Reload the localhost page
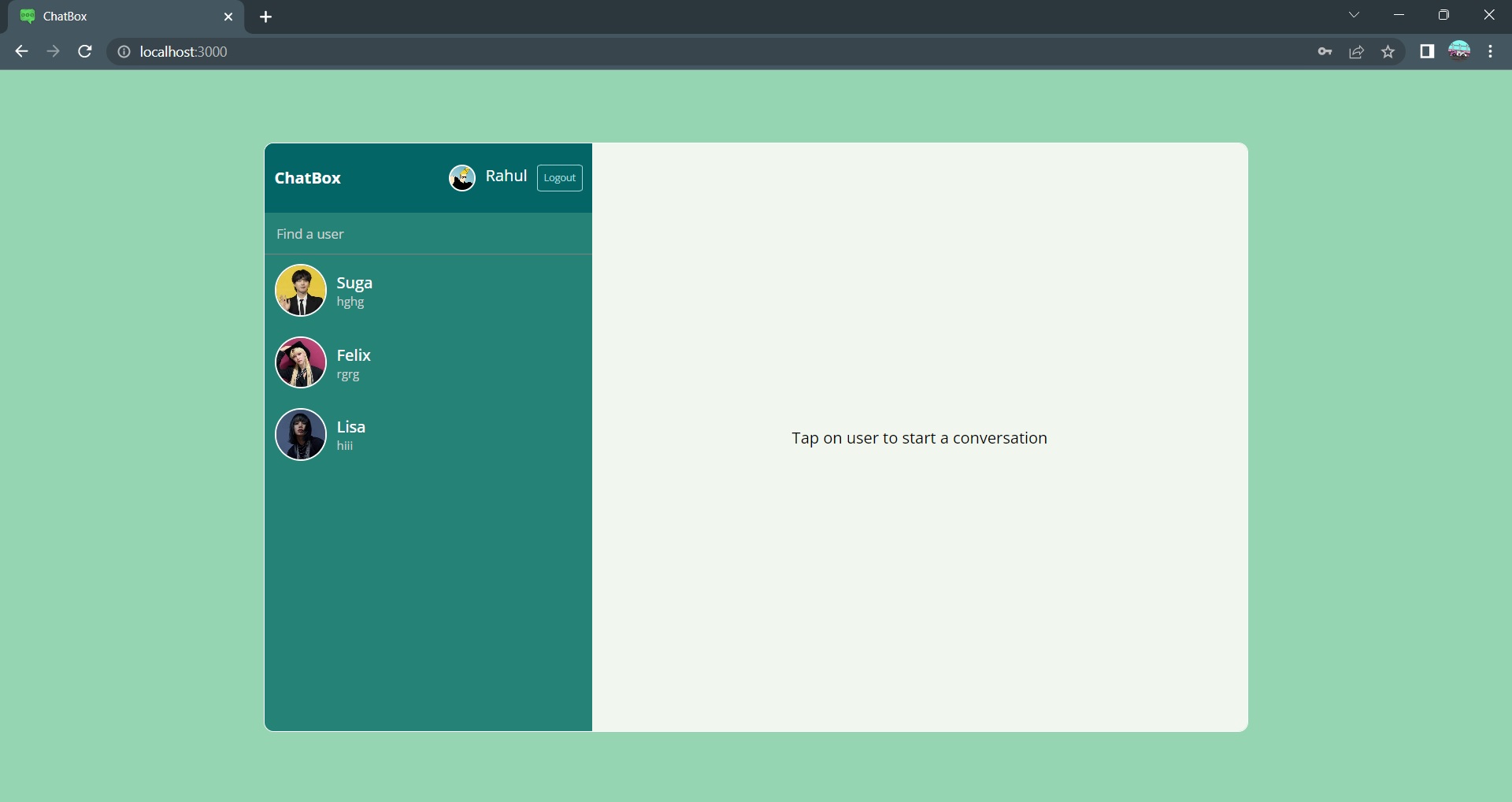Viewport: 1512px width, 802px height. 84,51
